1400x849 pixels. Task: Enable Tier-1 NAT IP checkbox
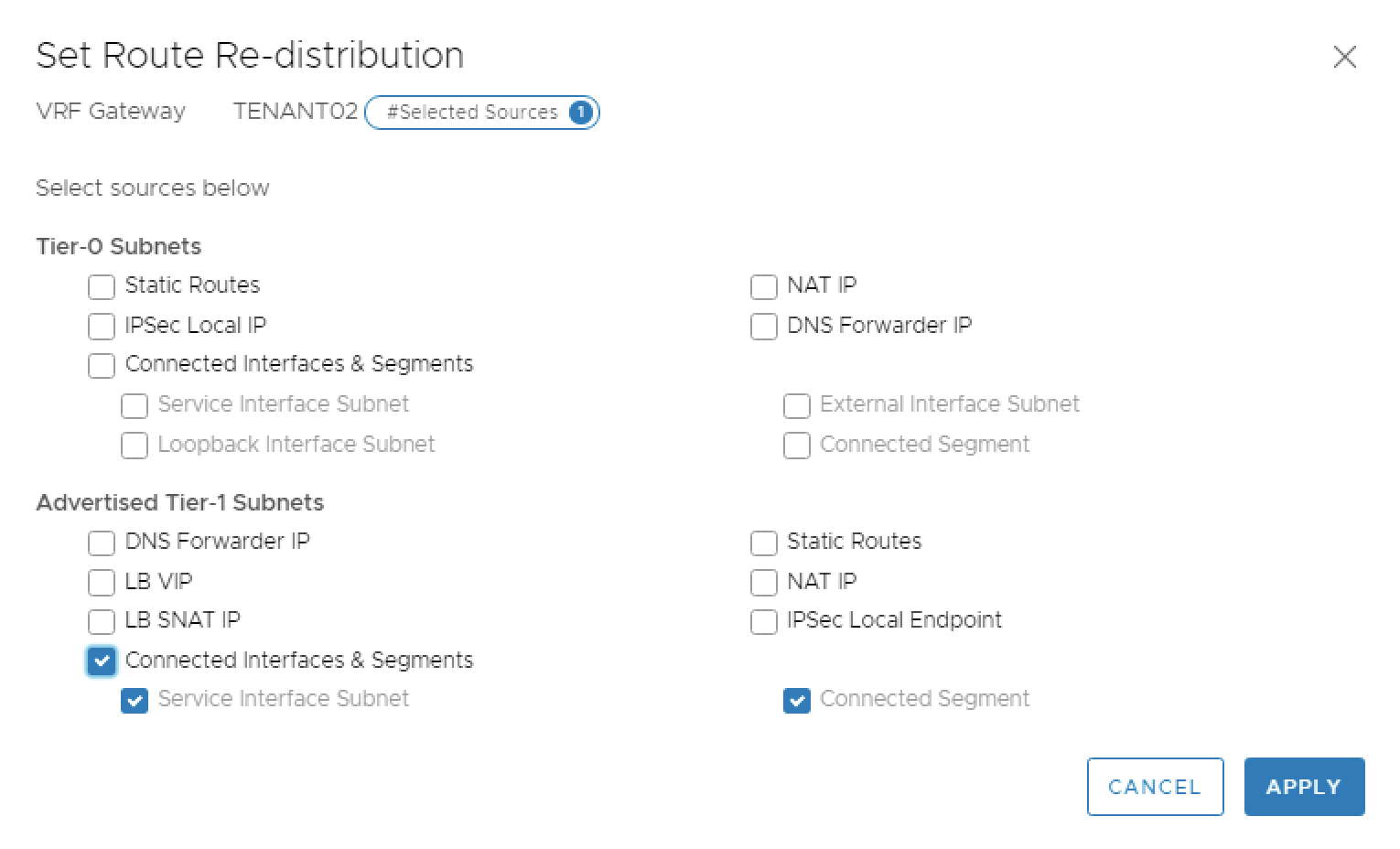(763, 583)
